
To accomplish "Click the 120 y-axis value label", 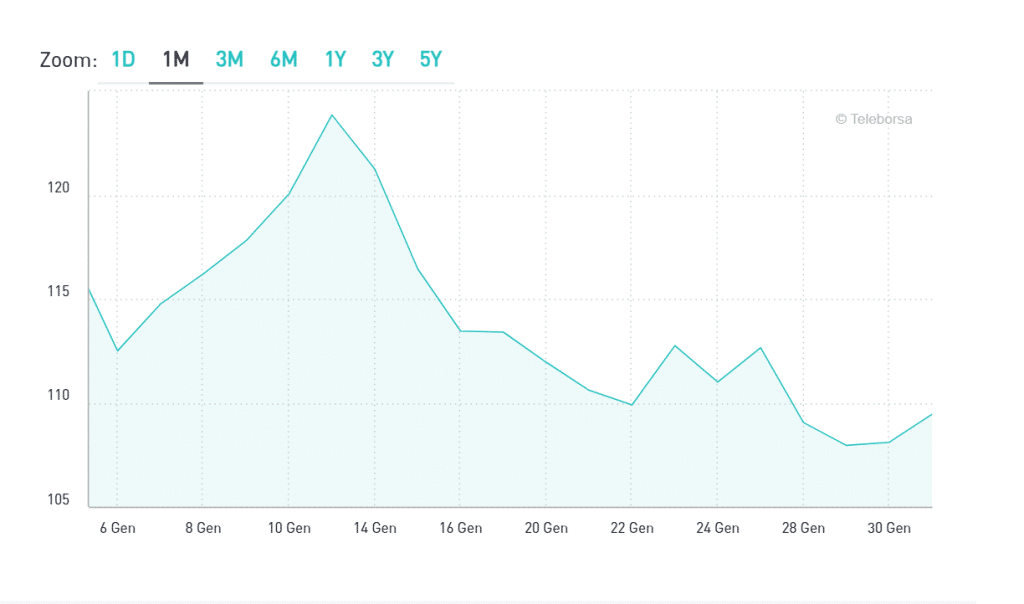I will pyautogui.click(x=62, y=188).
